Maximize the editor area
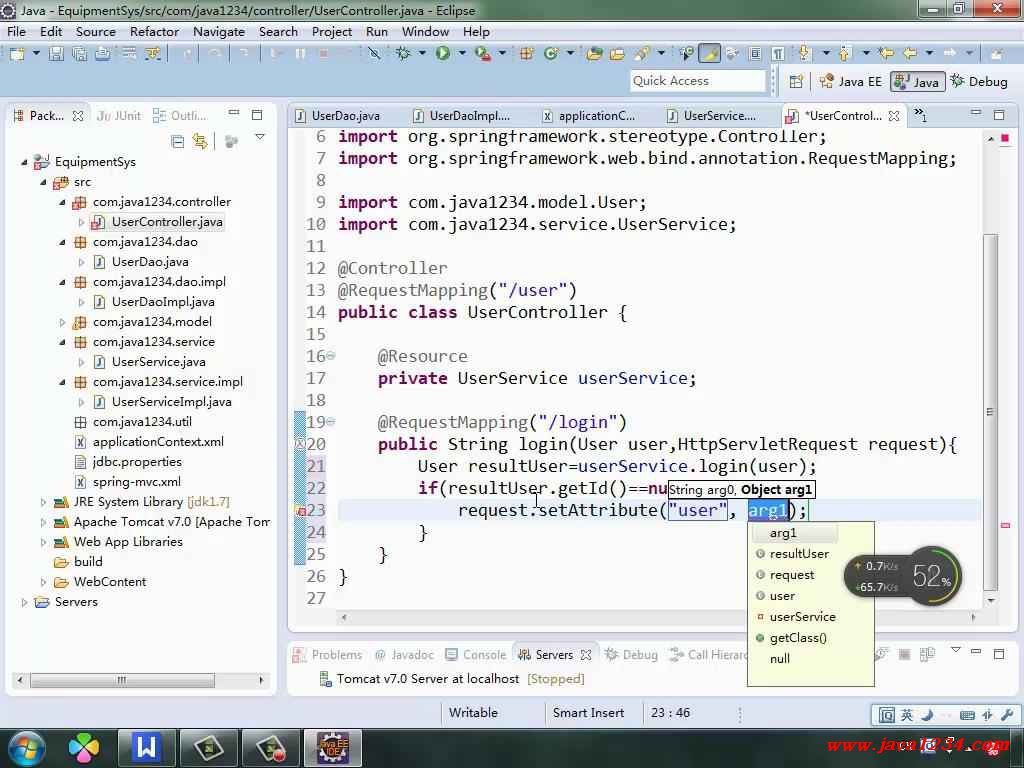 (x=999, y=114)
